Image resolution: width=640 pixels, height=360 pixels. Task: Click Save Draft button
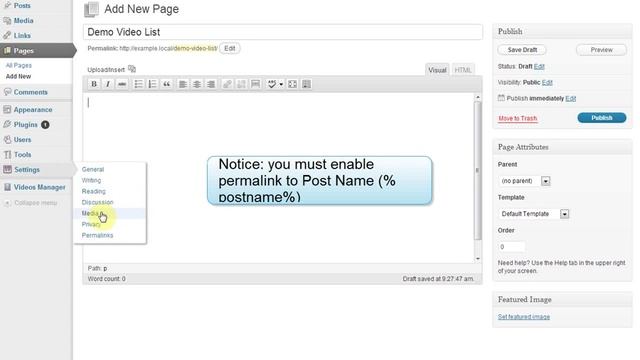[x=522, y=50]
